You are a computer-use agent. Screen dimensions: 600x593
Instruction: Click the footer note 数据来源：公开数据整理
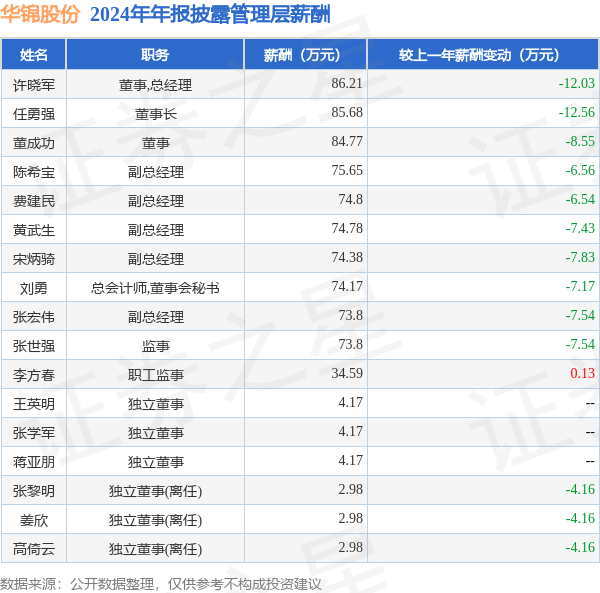pyautogui.click(x=77, y=584)
